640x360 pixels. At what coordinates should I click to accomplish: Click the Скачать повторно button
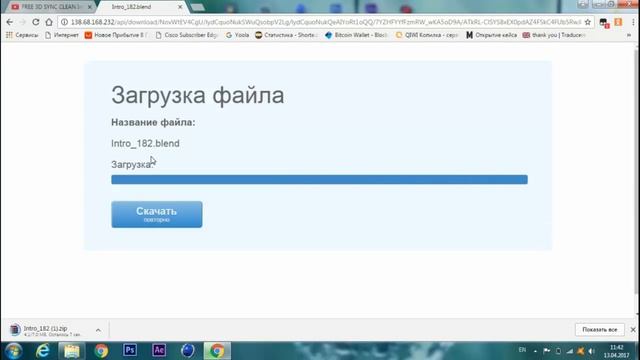(x=157, y=214)
